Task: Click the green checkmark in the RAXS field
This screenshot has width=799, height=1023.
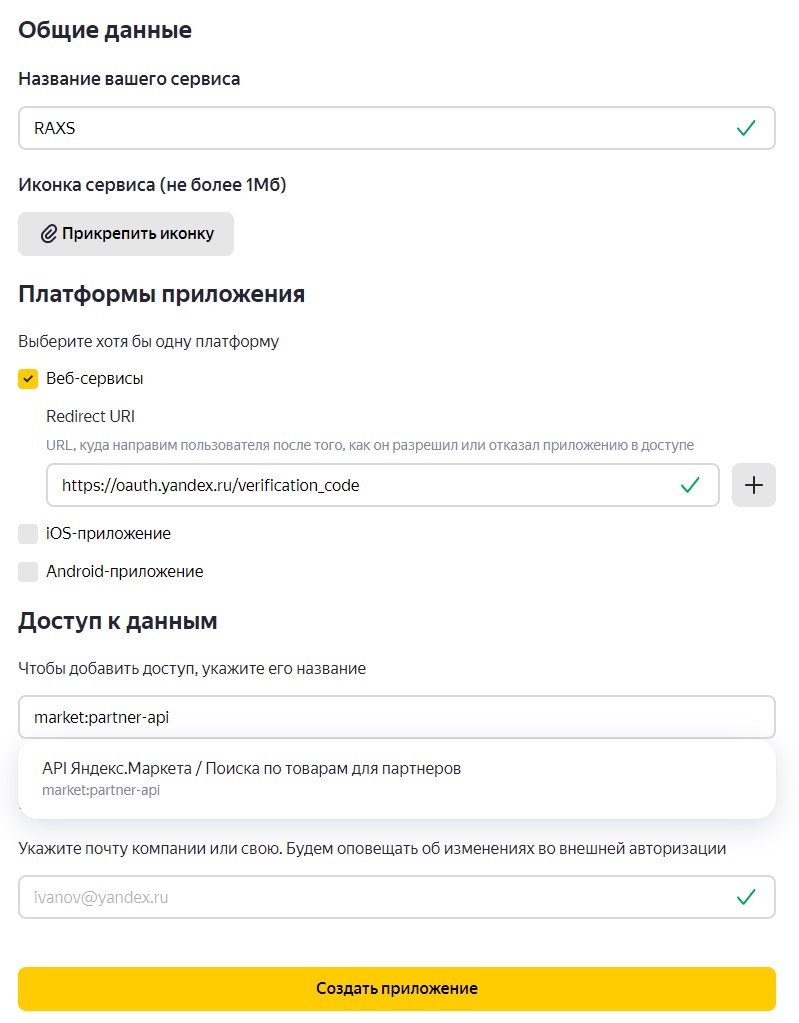Action: coord(746,128)
